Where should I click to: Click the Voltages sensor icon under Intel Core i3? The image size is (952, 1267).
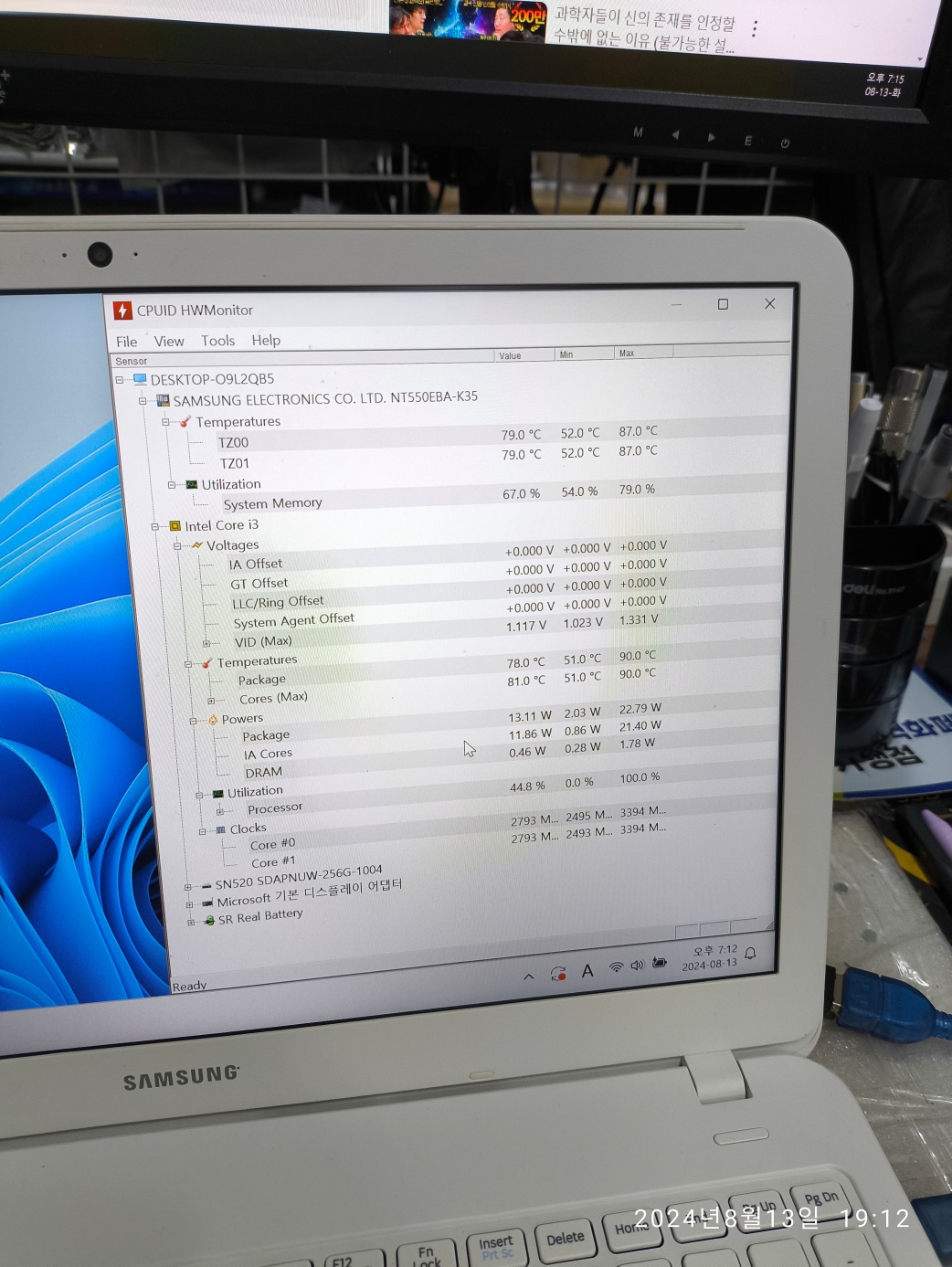(x=197, y=544)
